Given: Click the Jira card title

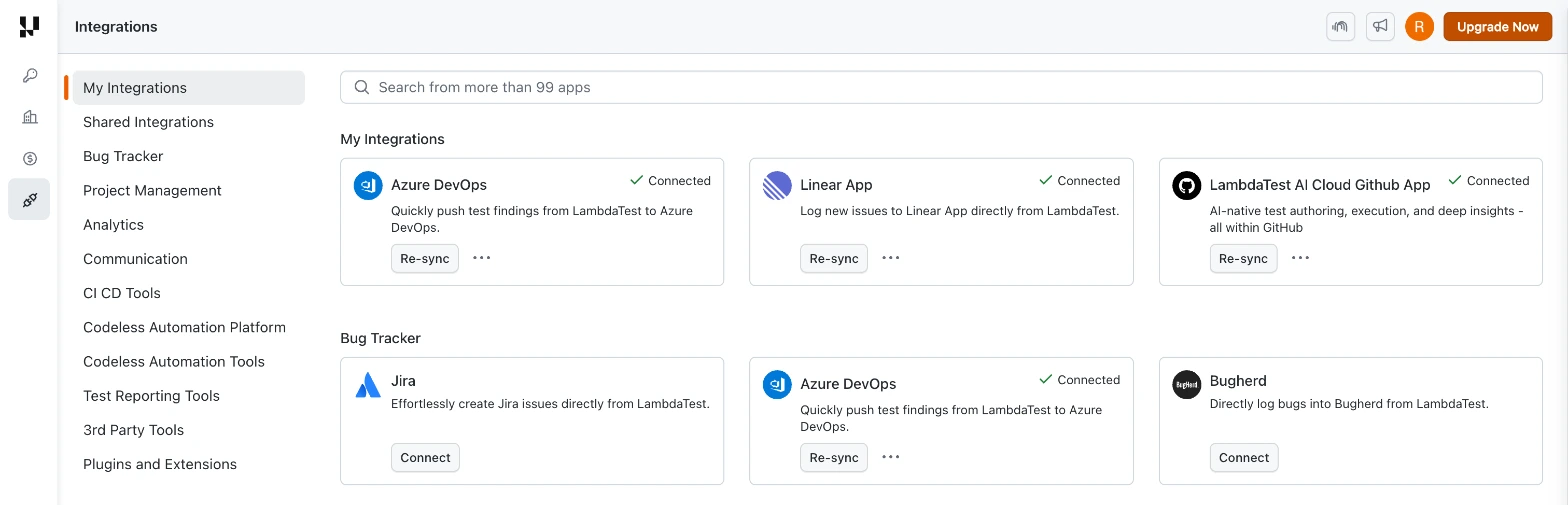Looking at the screenshot, I should pyautogui.click(x=403, y=381).
